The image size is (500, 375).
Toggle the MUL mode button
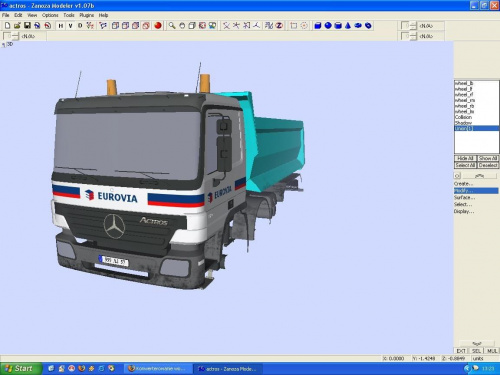coord(492,351)
